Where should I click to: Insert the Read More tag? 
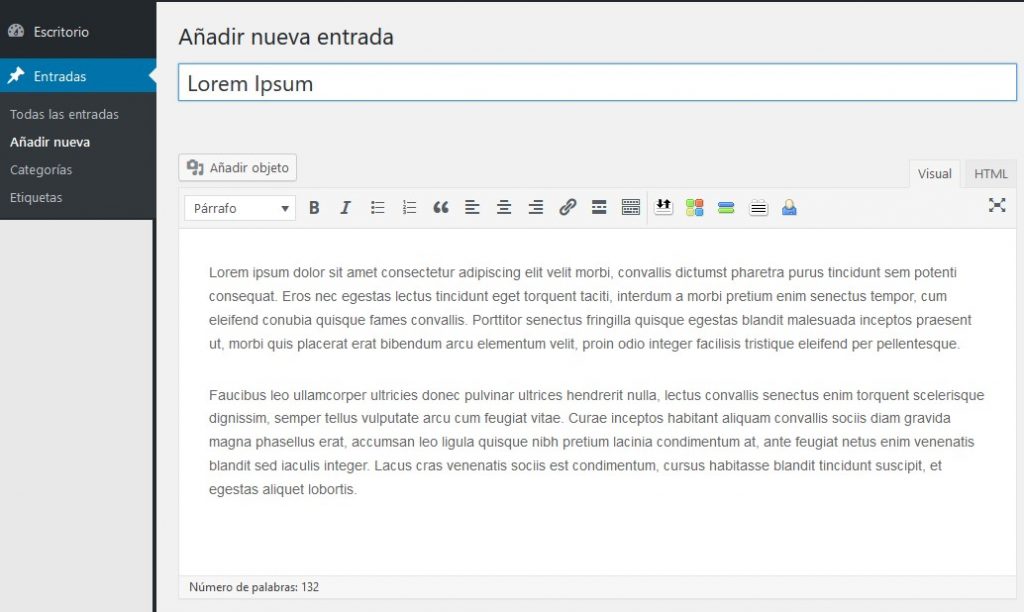click(599, 208)
